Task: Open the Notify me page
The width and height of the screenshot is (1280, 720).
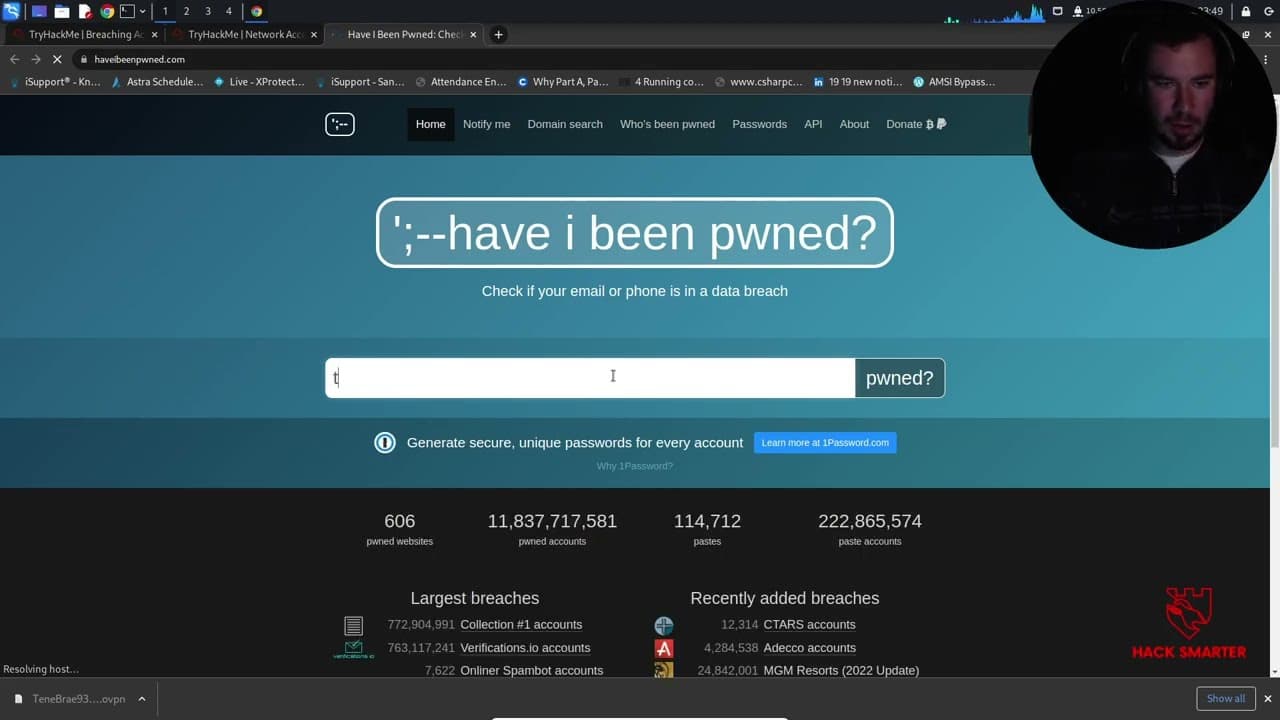Action: click(486, 124)
